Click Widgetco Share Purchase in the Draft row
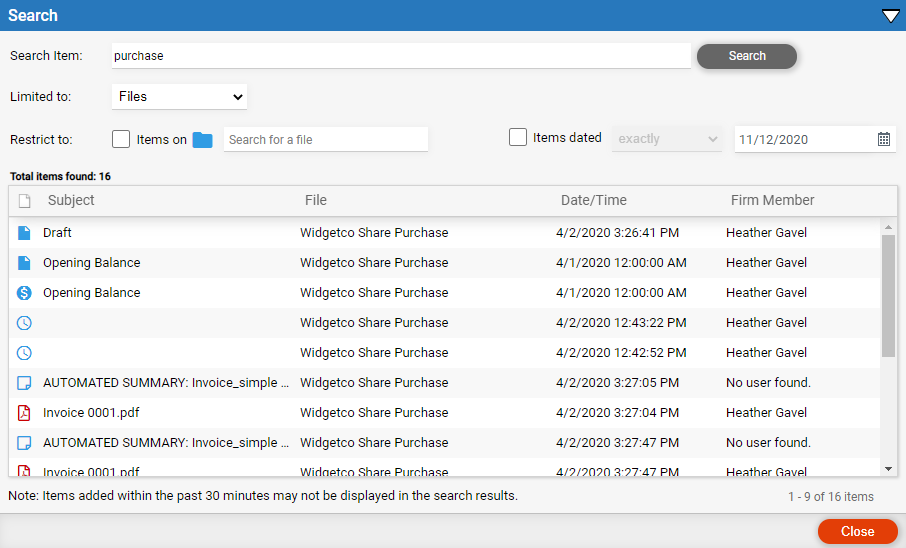906x548 pixels. point(374,233)
